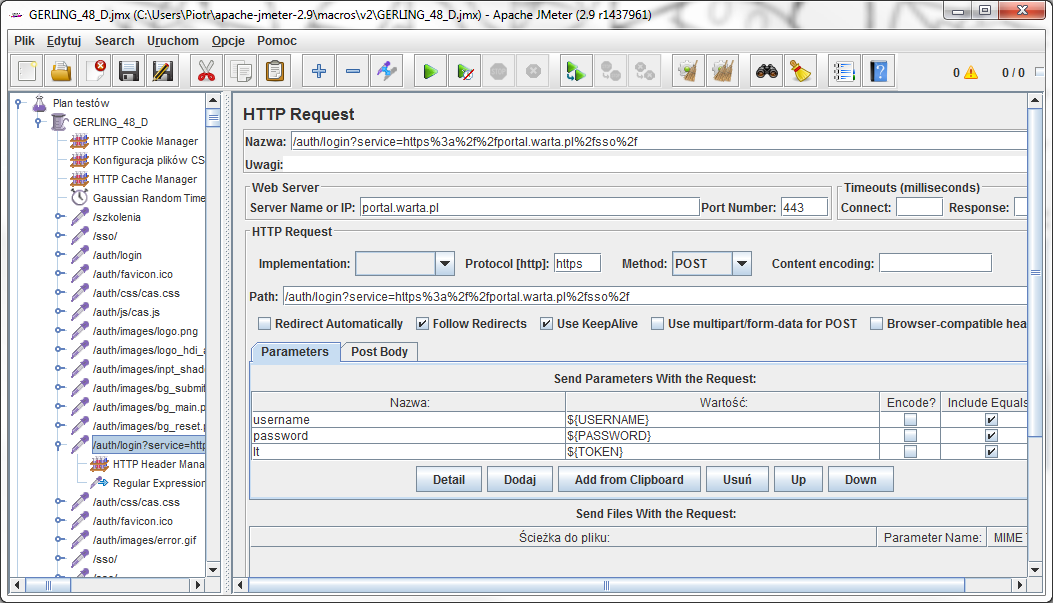Click the Server Name or IP field
The width and height of the screenshot is (1053, 603).
[529, 207]
